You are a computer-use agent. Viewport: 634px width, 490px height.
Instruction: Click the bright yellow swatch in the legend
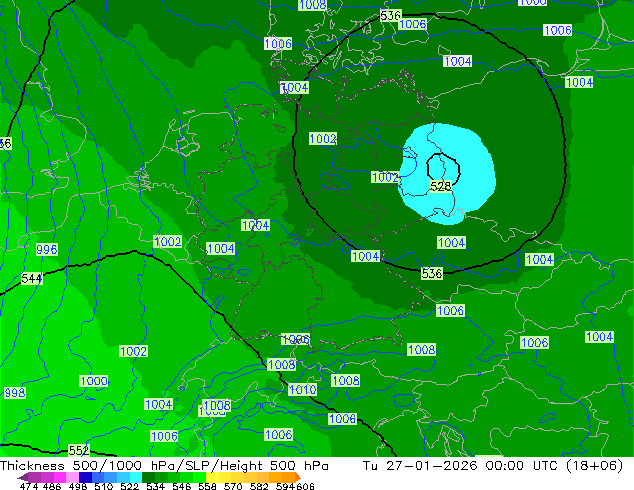[212, 477]
